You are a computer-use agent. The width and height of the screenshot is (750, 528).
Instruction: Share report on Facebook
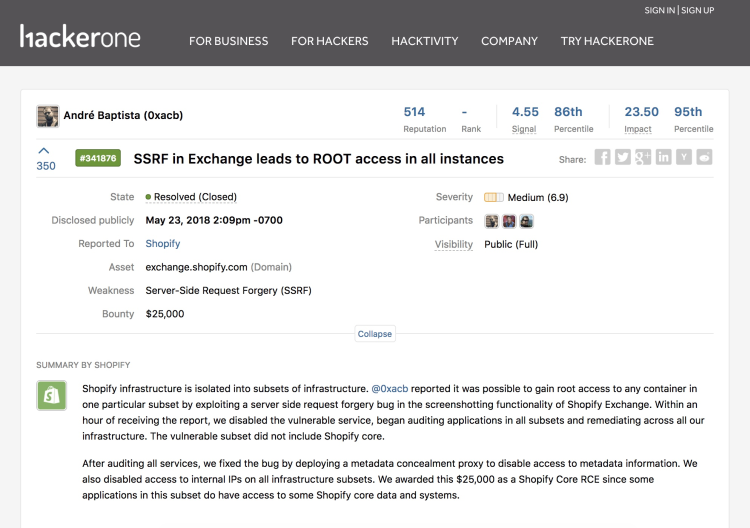pyautogui.click(x=602, y=157)
